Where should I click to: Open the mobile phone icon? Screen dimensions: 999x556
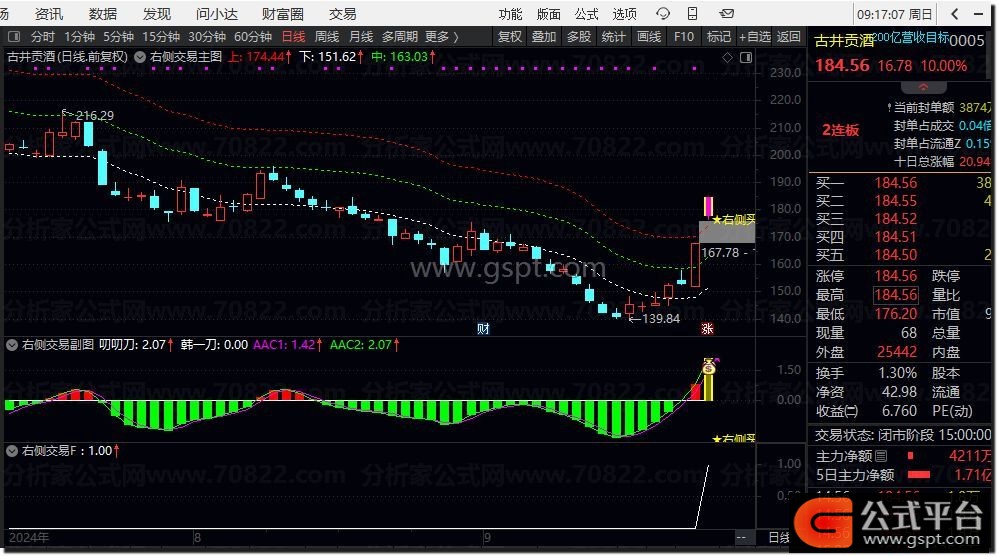pos(693,13)
